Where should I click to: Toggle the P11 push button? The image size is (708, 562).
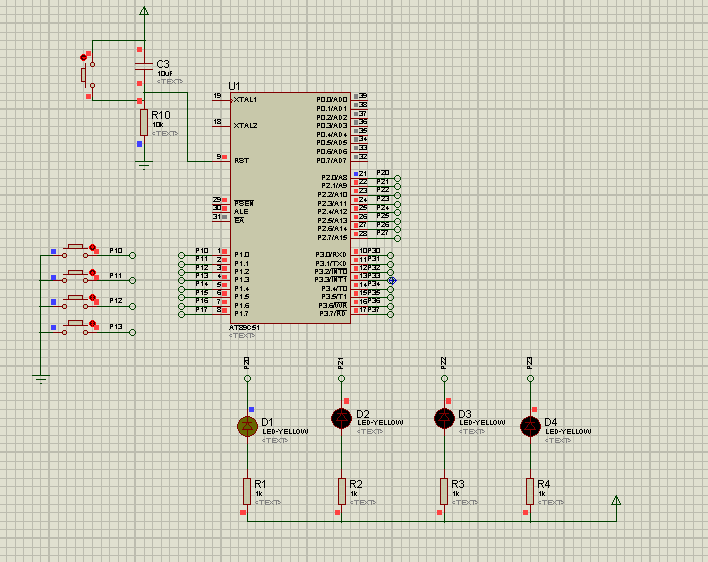(x=76, y=273)
